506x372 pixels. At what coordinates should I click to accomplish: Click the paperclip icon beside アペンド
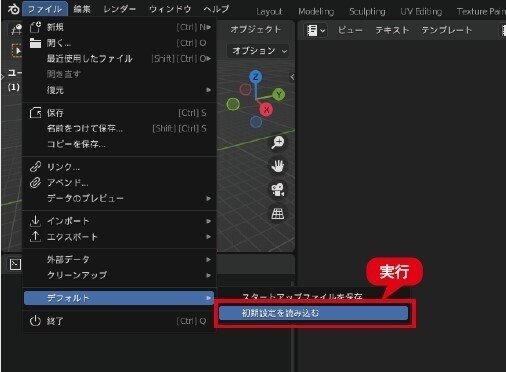[35, 183]
